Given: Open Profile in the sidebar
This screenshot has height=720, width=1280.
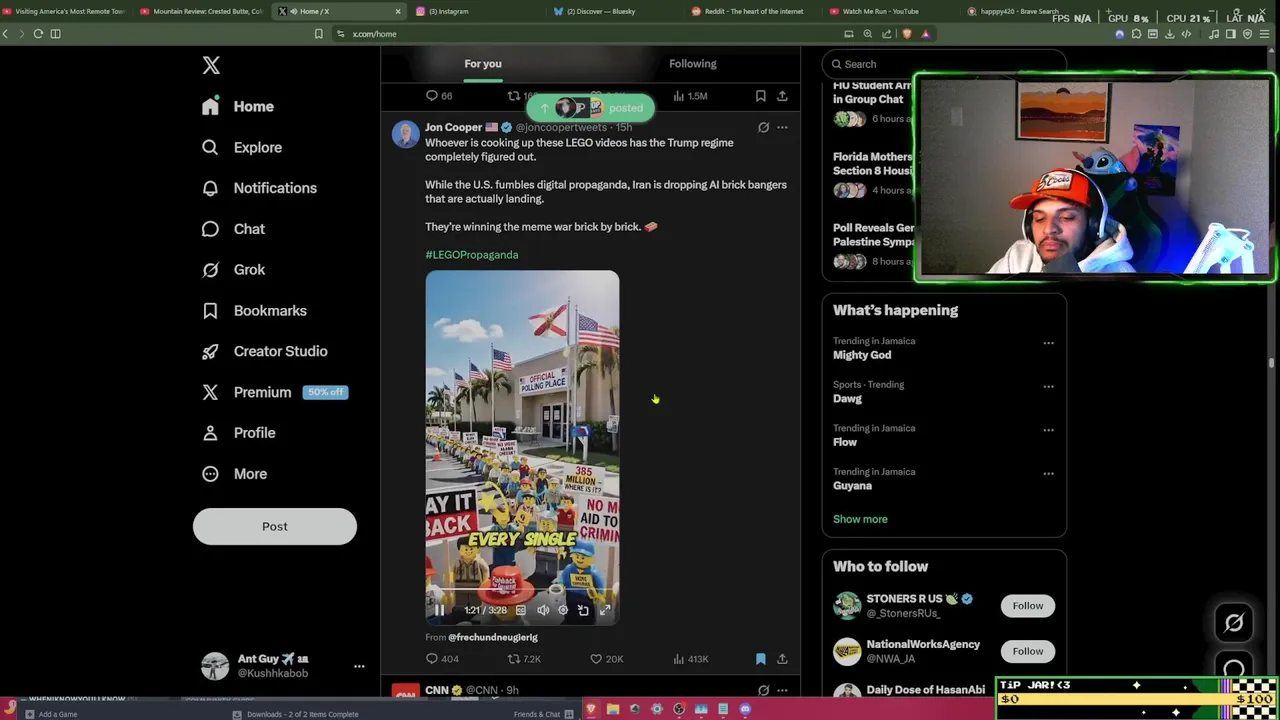Looking at the screenshot, I should (238, 433).
